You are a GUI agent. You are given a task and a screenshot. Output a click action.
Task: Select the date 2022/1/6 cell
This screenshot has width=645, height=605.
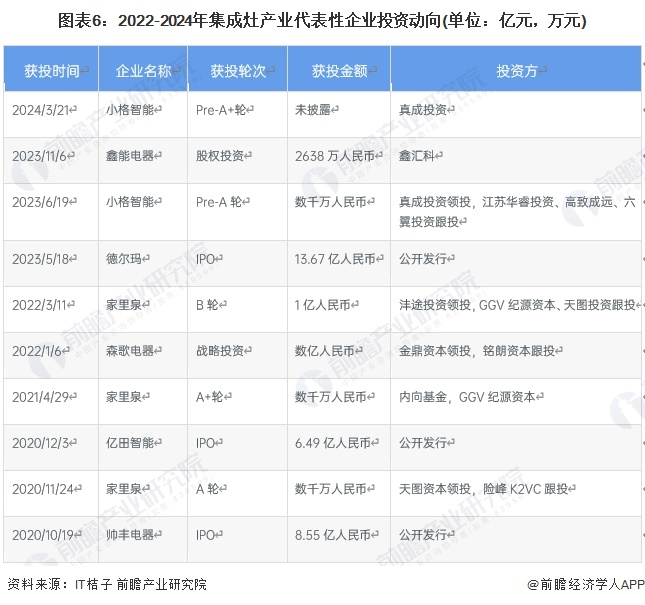[51, 356]
